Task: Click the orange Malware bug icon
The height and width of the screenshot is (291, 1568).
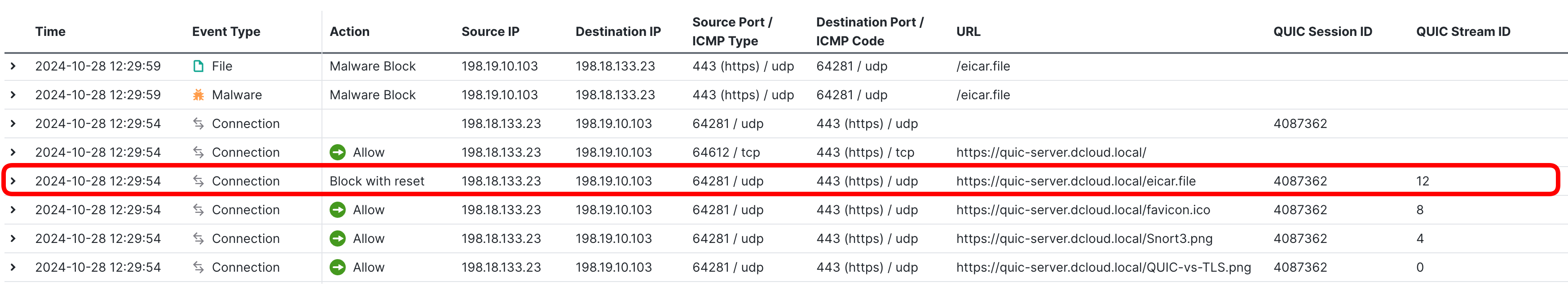Action: click(x=198, y=95)
